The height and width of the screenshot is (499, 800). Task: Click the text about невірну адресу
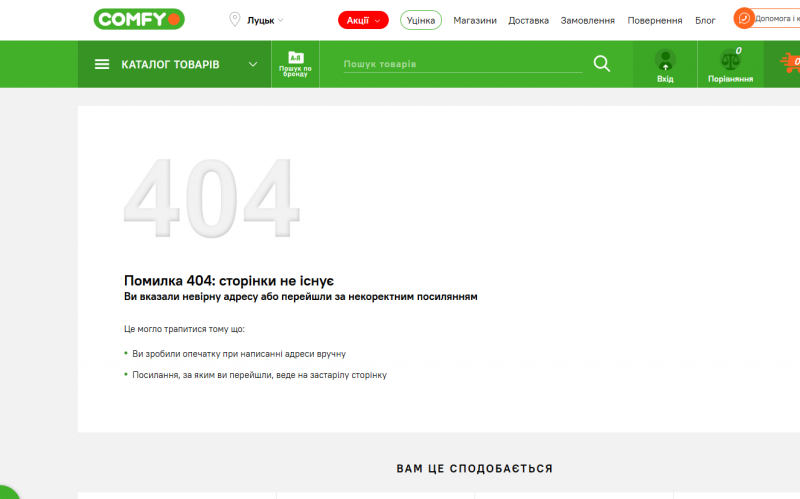pyautogui.click(x=301, y=297)
